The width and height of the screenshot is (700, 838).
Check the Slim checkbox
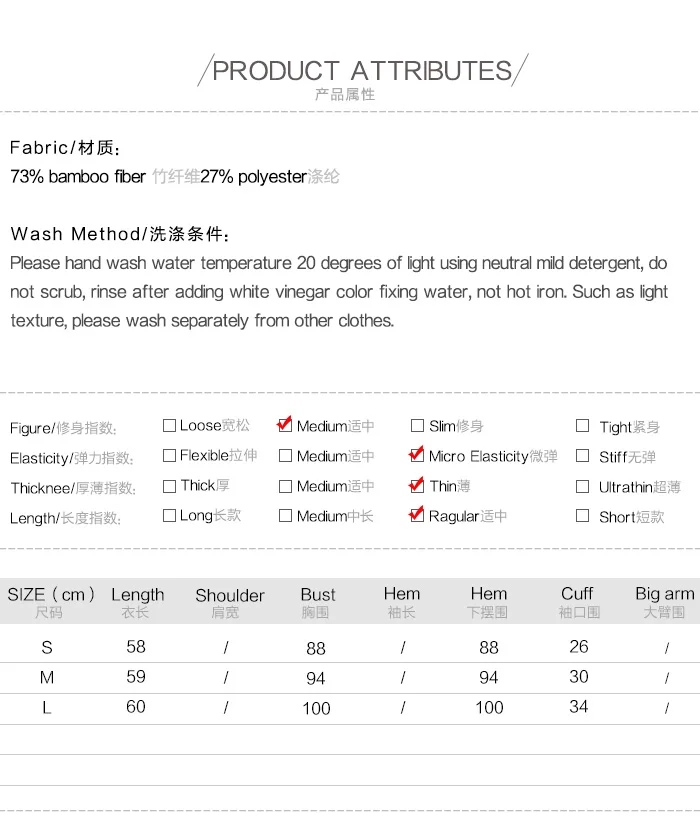[x=417, y=425]
